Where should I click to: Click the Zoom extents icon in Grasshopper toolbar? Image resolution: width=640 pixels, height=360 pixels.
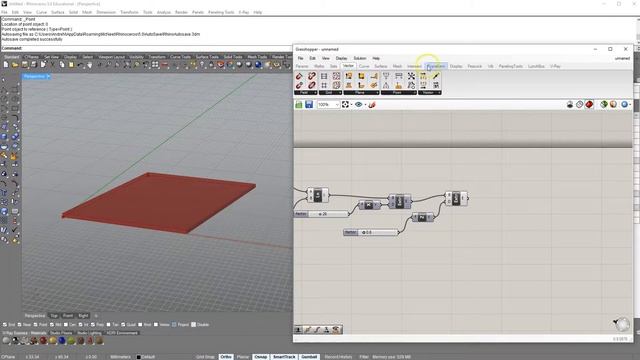[346, 105]
